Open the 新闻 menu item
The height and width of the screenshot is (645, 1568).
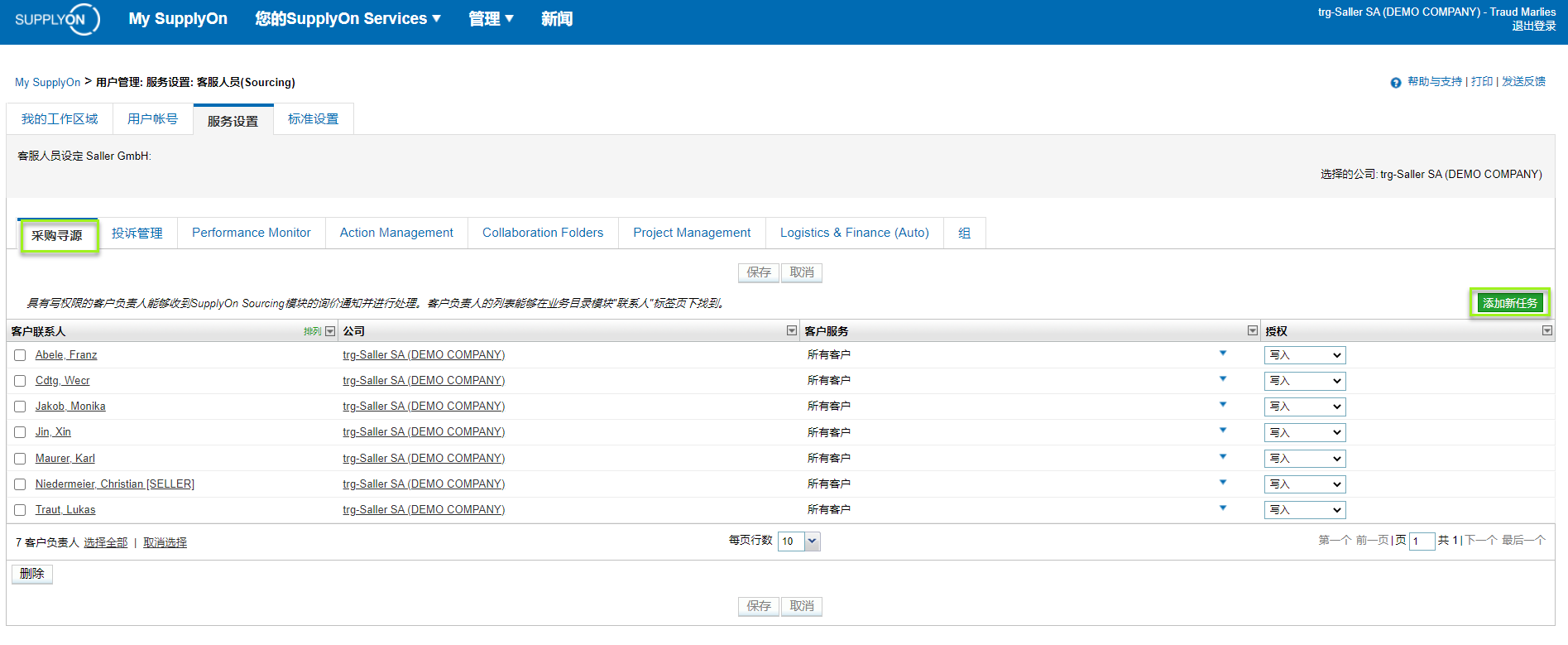[x=557, y=18]
